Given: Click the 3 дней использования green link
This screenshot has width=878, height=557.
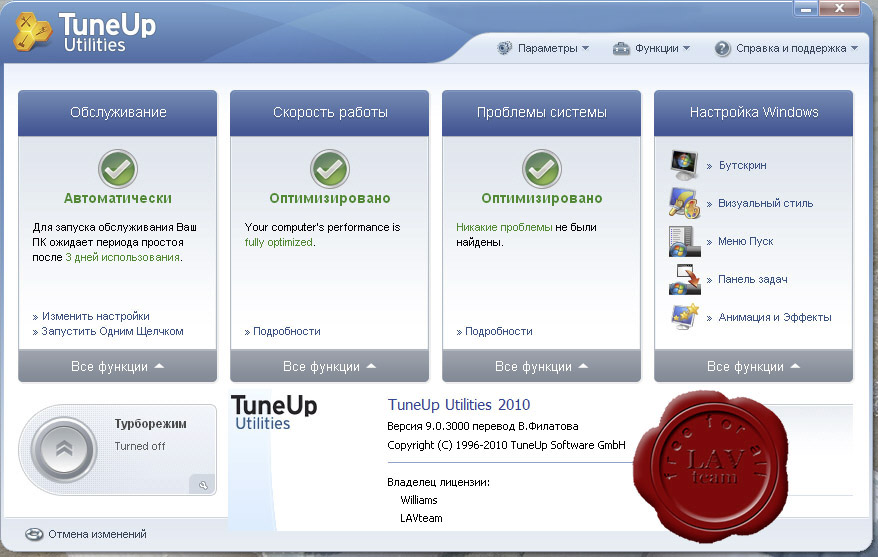Looking at the screenshot, I should 123,258.
